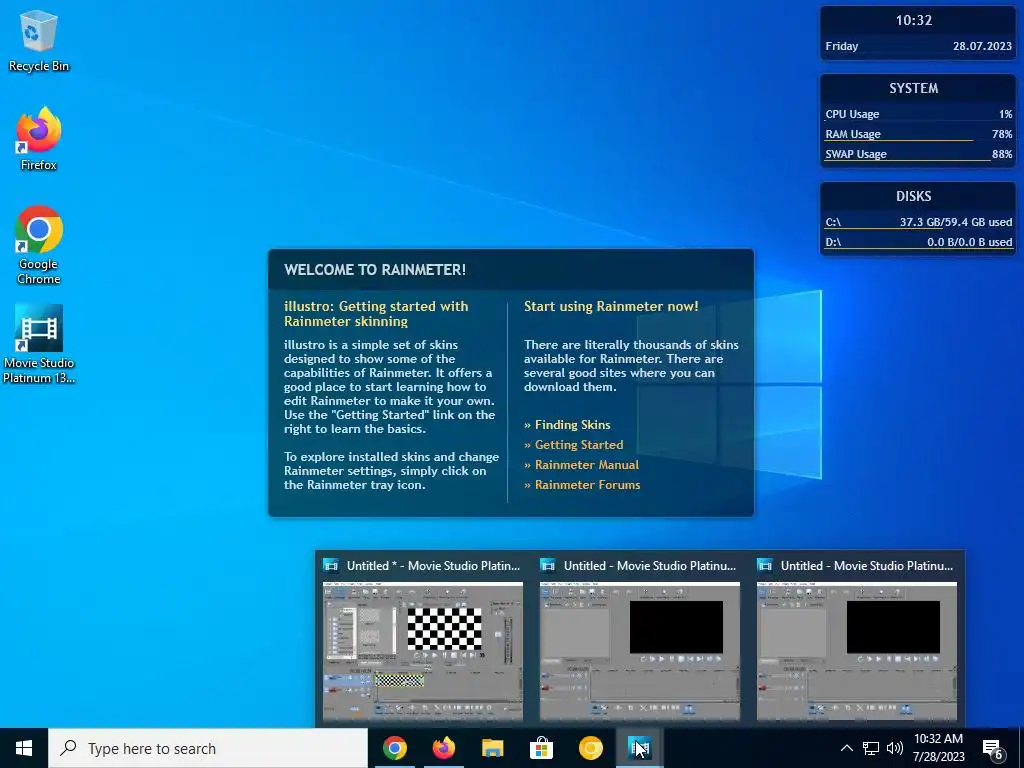
Task: Open the notification center icon
Action: pos(993,748)
